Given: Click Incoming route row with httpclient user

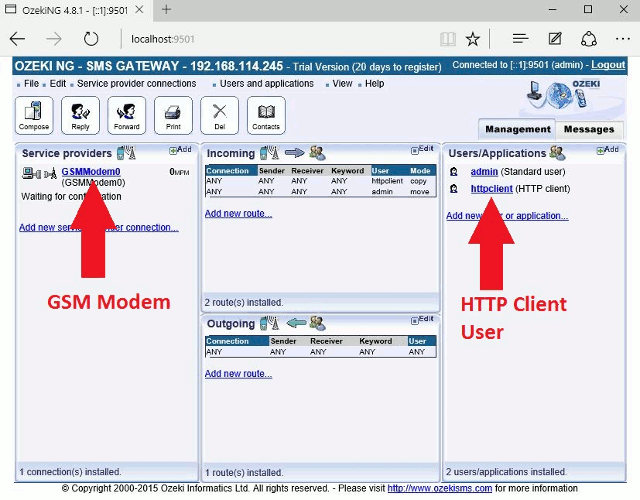Looking at the screenshot, I should coord(320,181).
